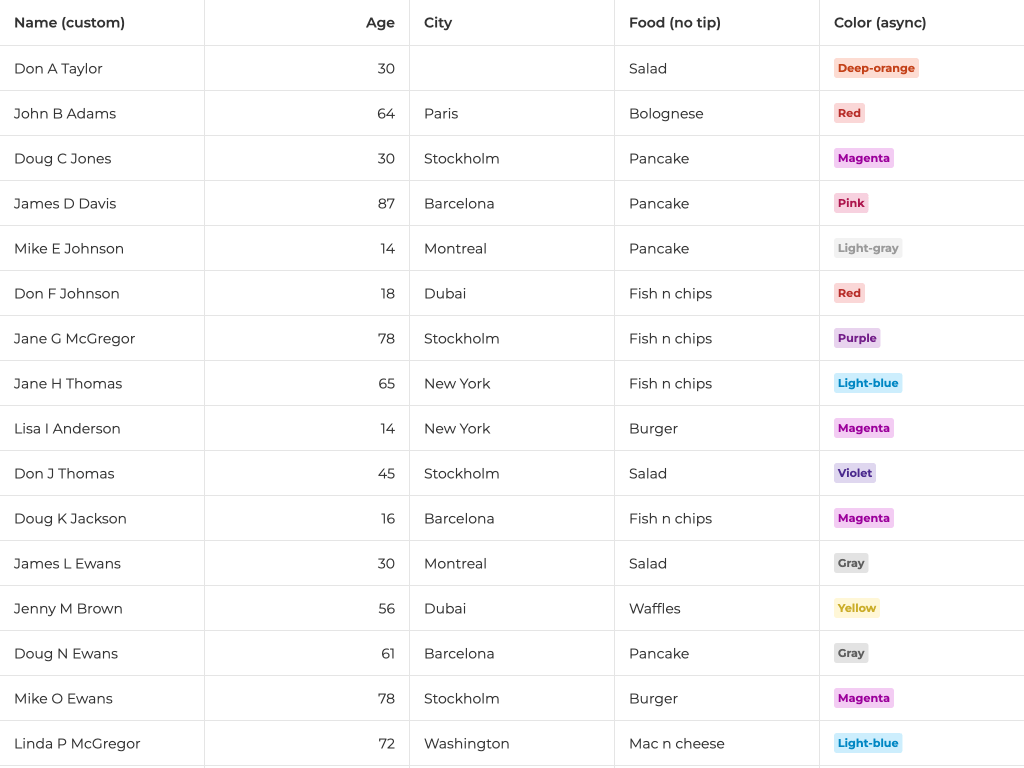Click the Name (custom) column header

click(69, 23)
